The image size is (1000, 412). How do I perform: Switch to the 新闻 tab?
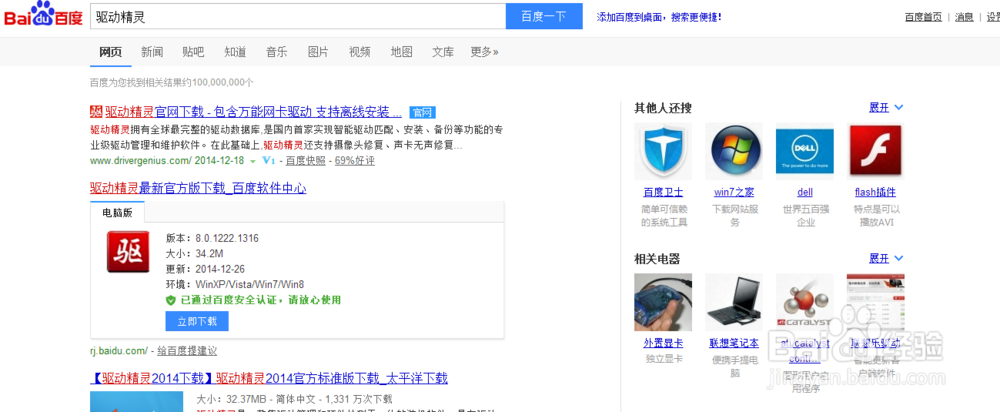click(152, 52)
